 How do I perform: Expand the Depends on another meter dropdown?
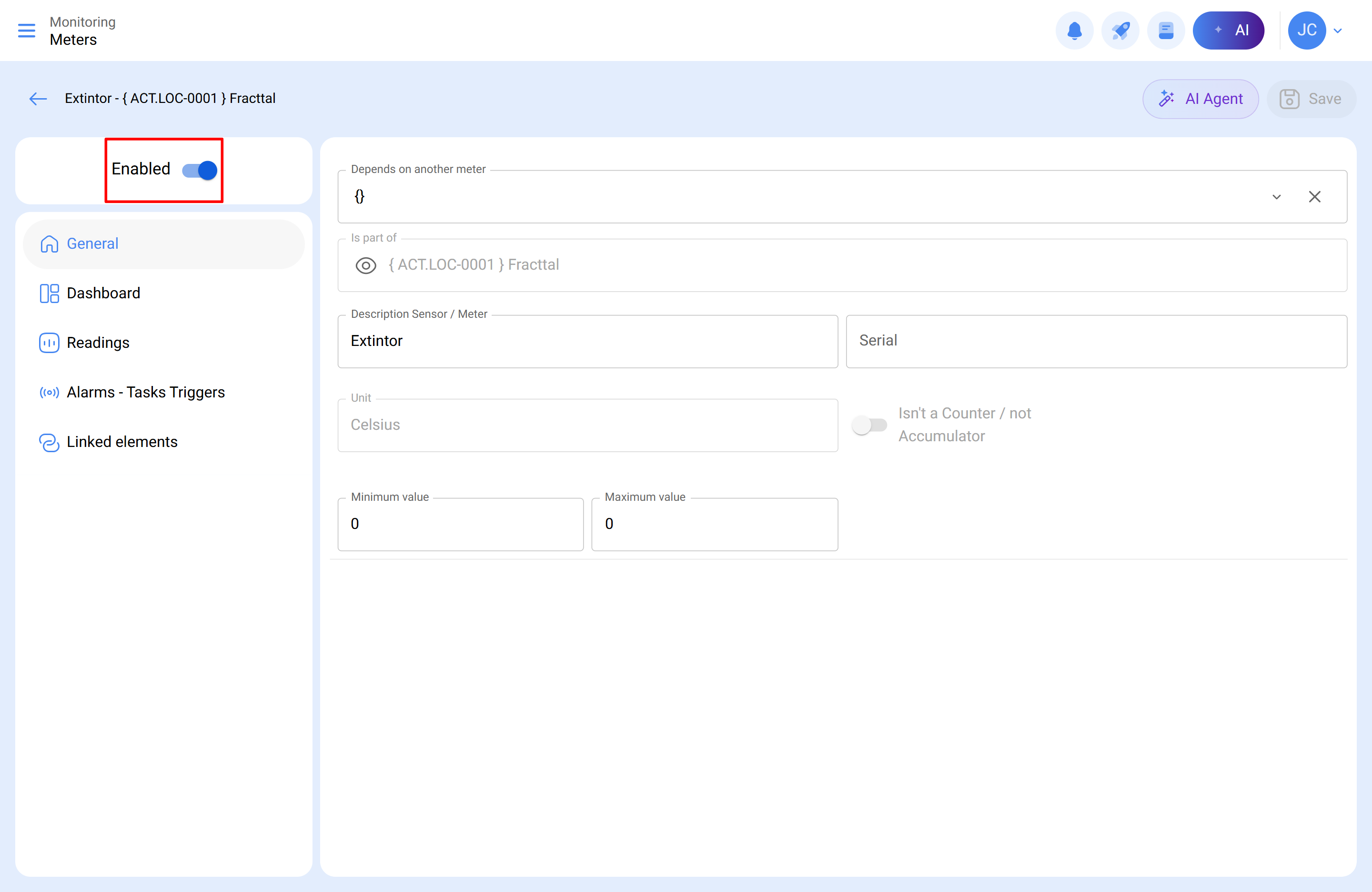1276,197
